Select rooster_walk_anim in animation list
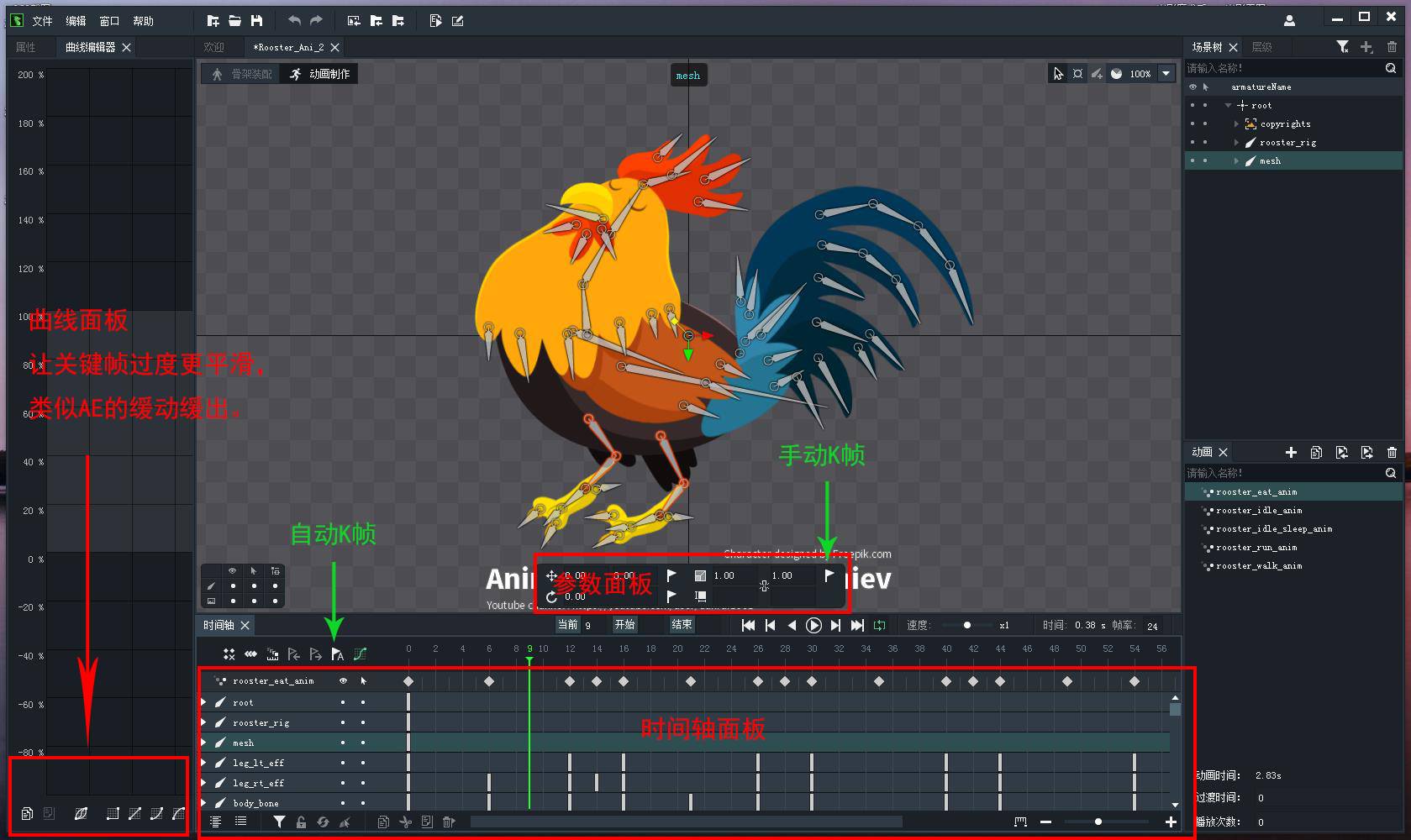Viewport: 1411px width, 840px height. click(x=1258, y=565)
